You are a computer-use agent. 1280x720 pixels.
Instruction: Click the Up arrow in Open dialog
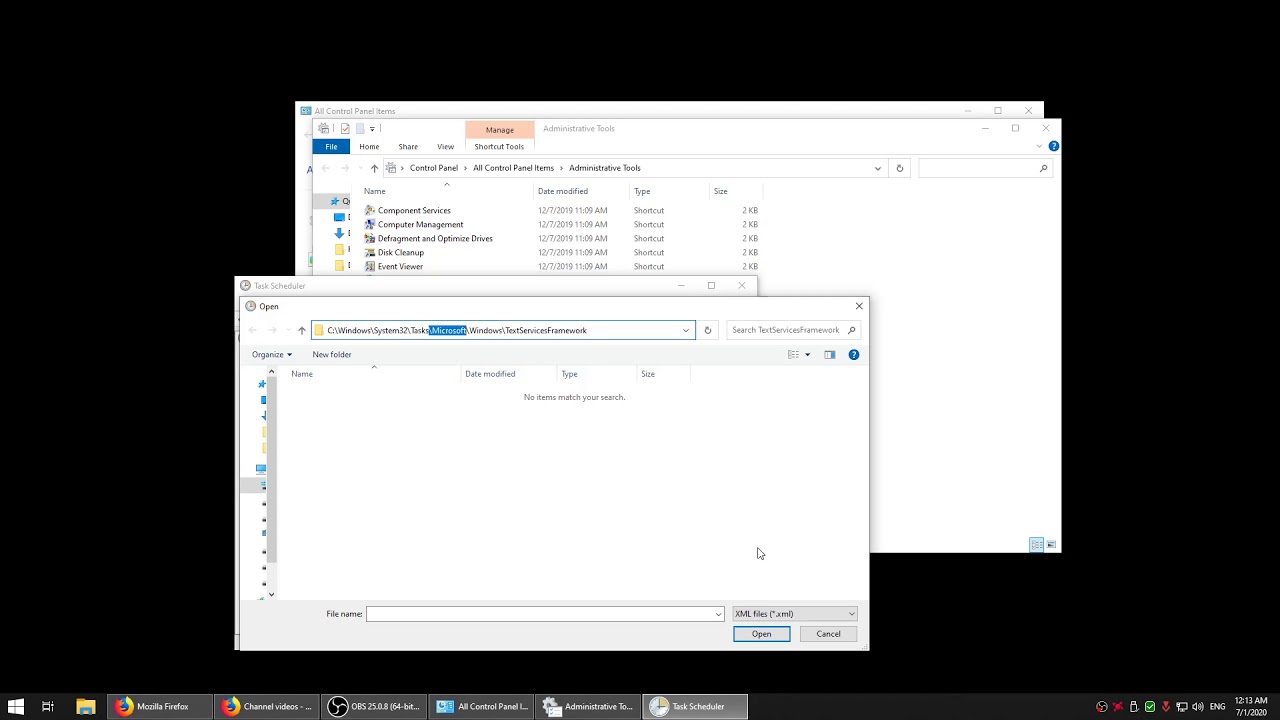click(302, 330)
